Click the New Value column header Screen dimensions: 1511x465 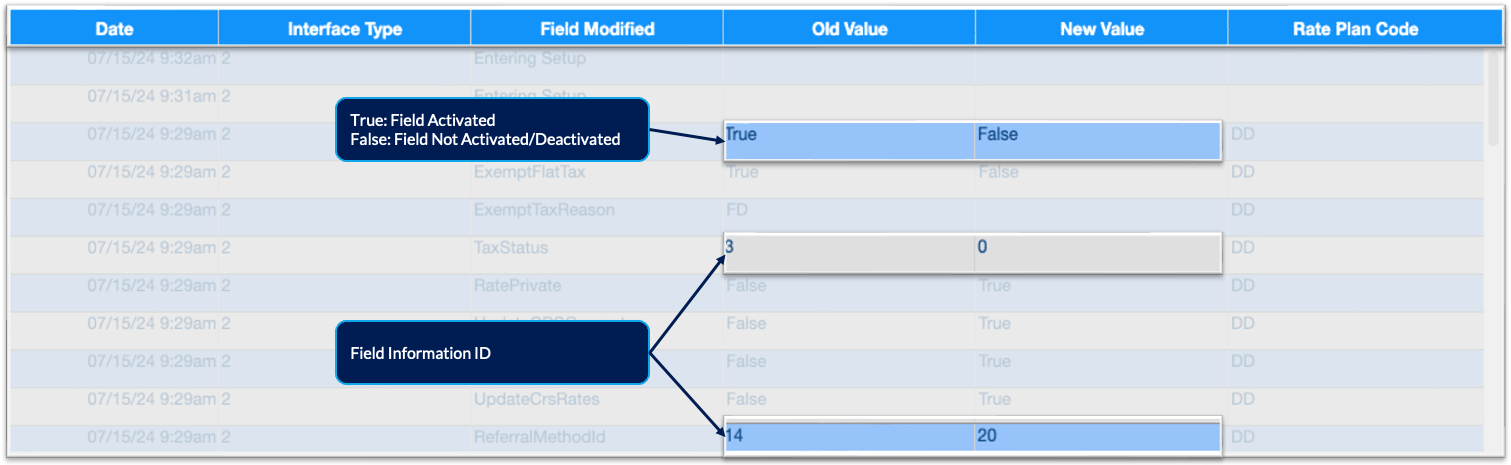click(1101, 29)
